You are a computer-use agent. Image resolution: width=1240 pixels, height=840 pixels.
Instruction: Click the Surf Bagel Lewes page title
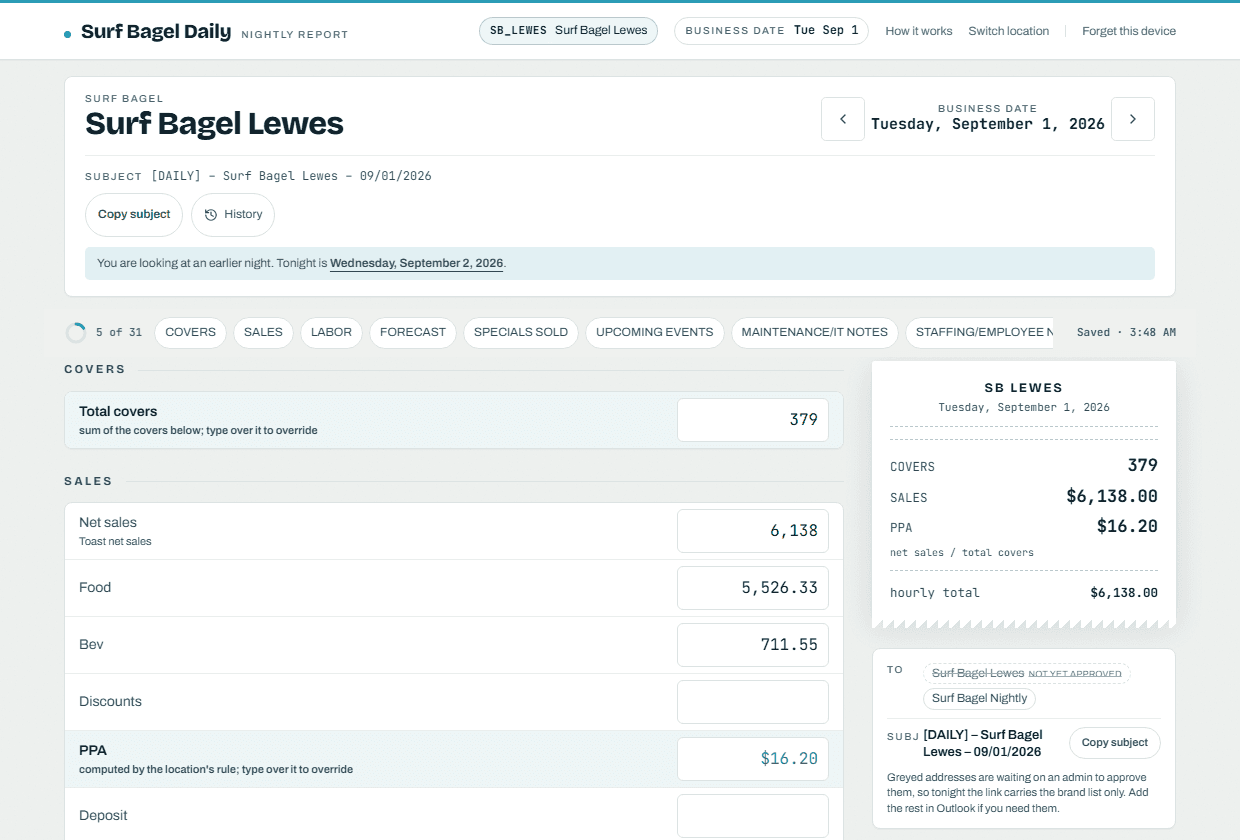(x=214, y=124)
